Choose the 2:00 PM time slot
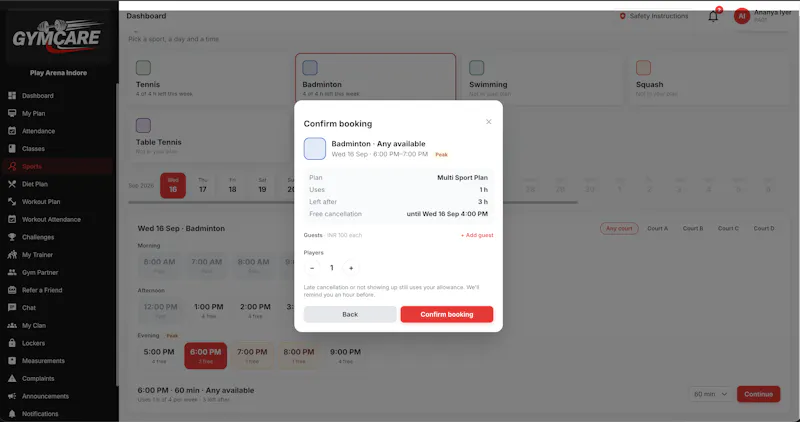This screenshot has width=800, height=422. click(255, 311)
